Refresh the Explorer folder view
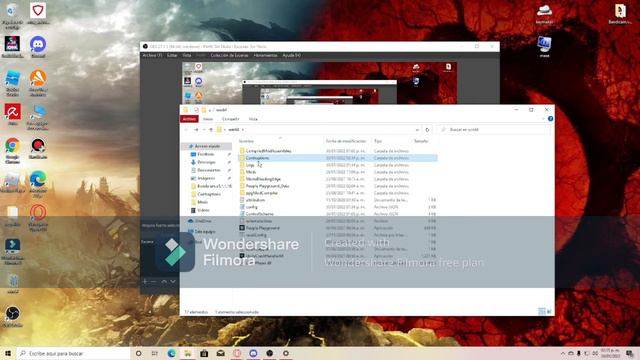 coord(427,129)
